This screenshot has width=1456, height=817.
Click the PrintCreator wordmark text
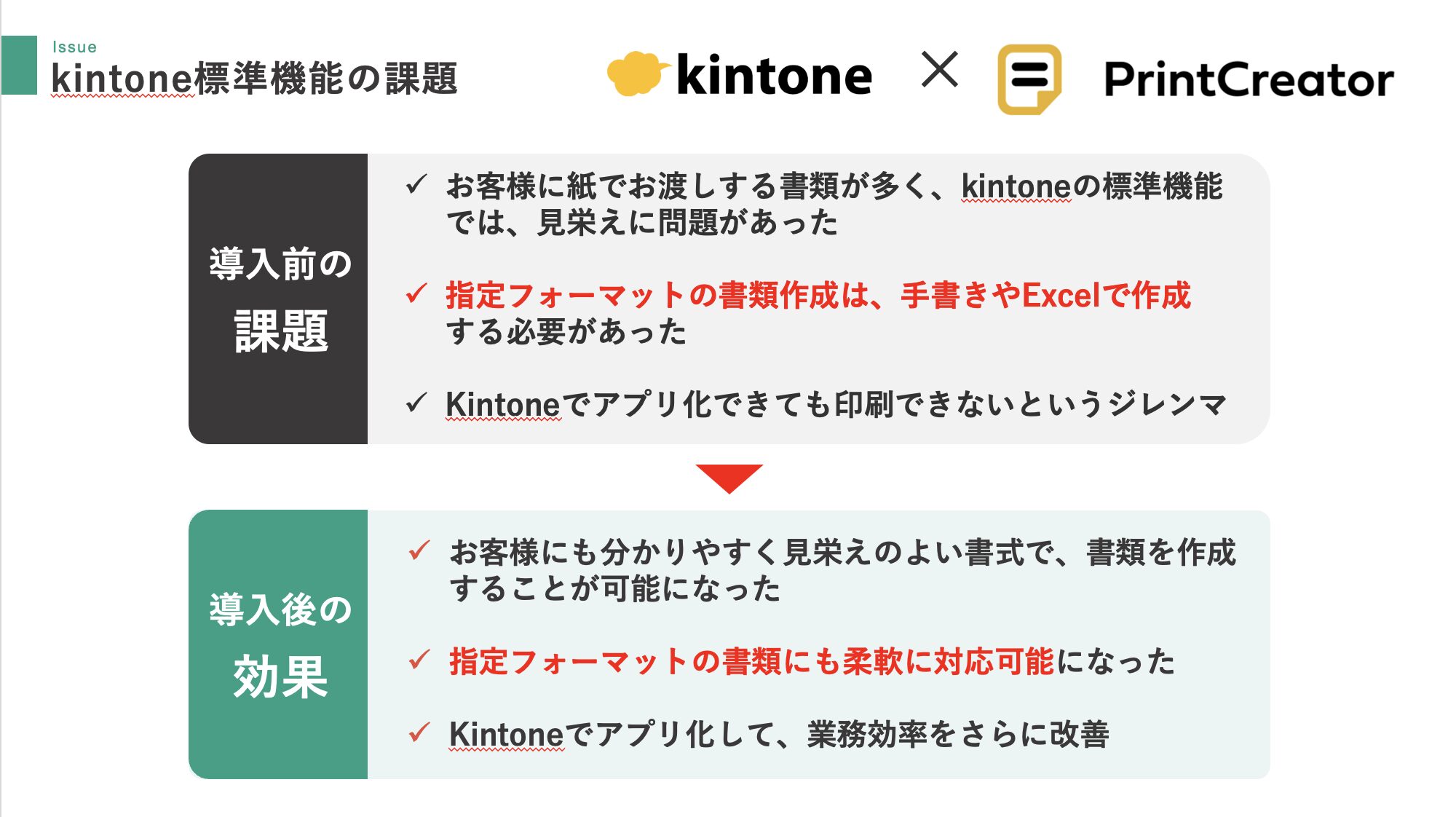tap(1249, 79)
